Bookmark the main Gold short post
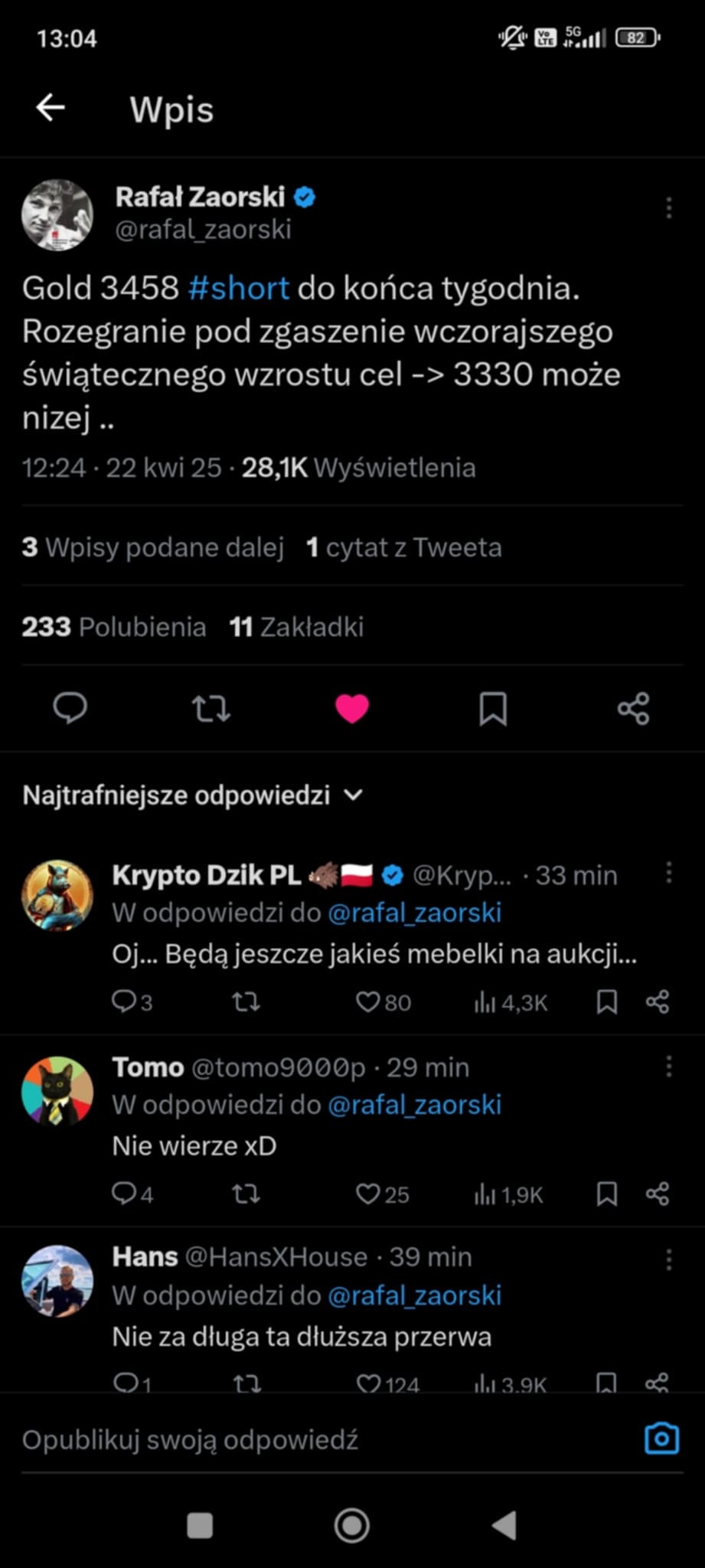The image size is (705, 1568). (492, 708)
